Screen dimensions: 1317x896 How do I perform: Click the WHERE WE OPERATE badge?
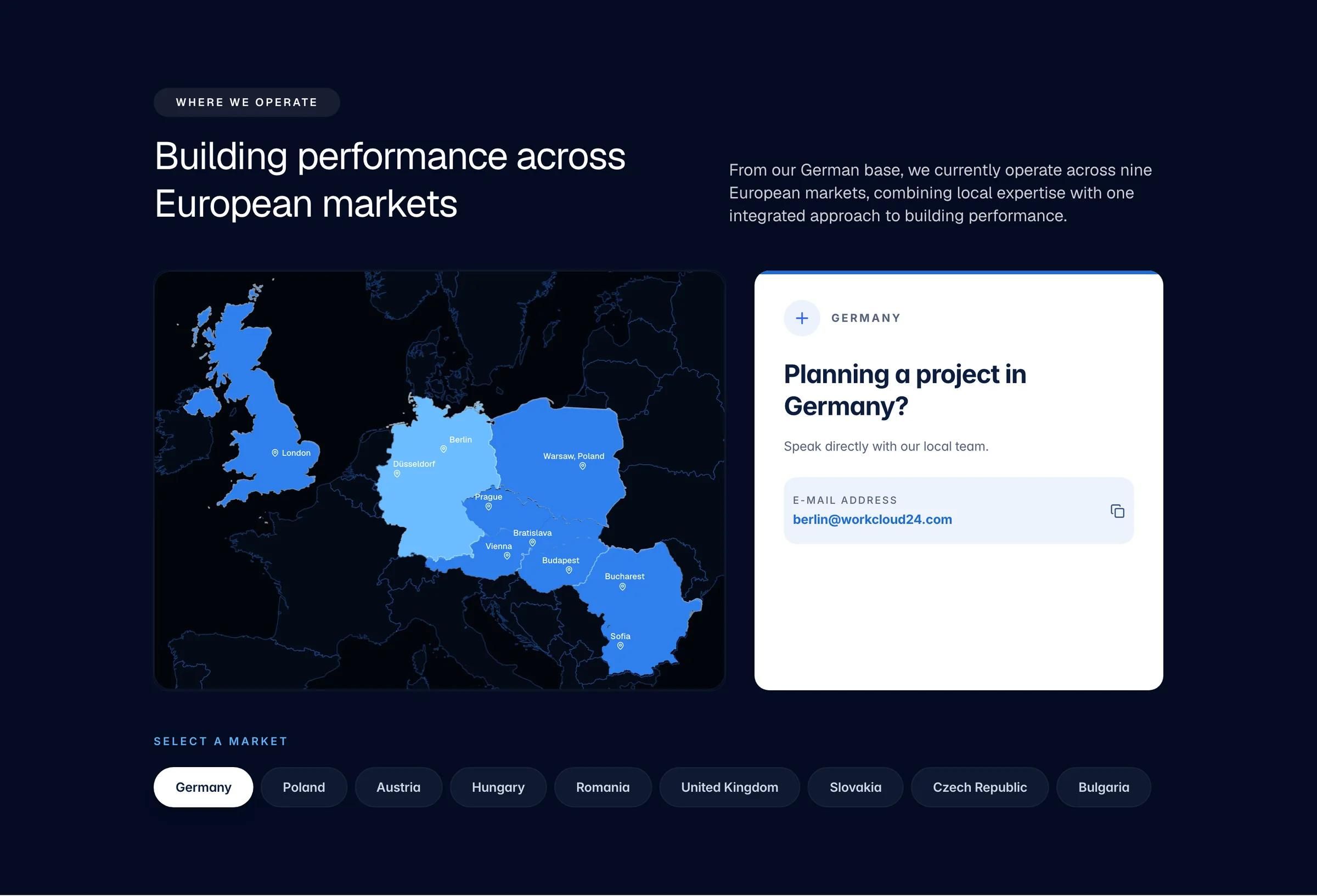tap(246, 103)
